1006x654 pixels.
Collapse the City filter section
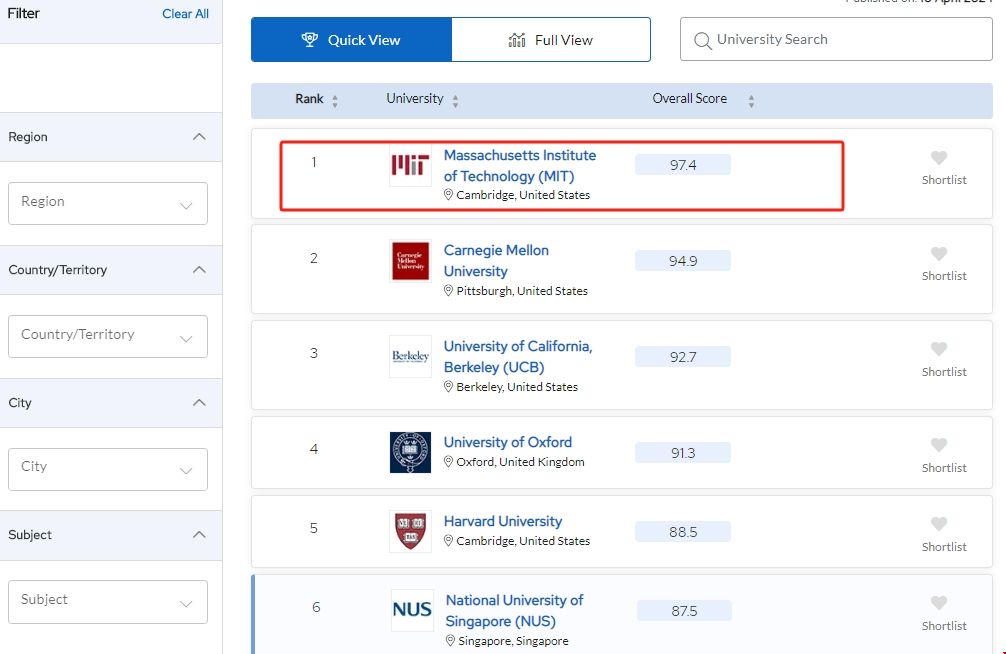(x=199, y=403)
